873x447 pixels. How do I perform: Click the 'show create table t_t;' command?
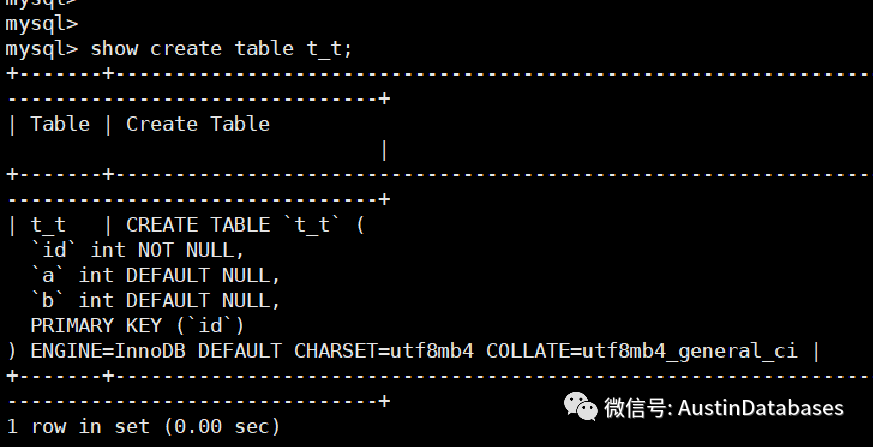click(221, 48)
